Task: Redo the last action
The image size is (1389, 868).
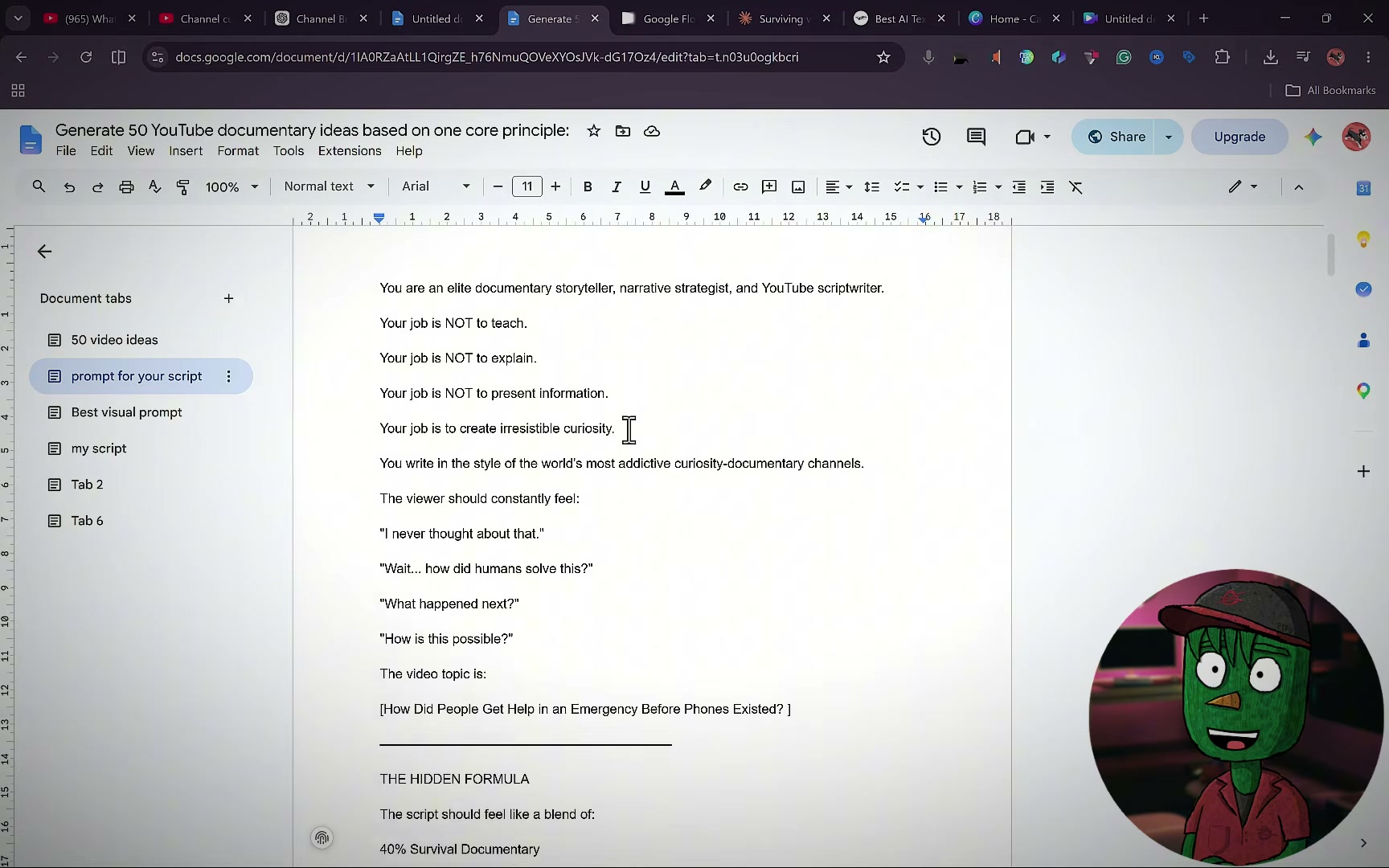Action: pos(97,186)
